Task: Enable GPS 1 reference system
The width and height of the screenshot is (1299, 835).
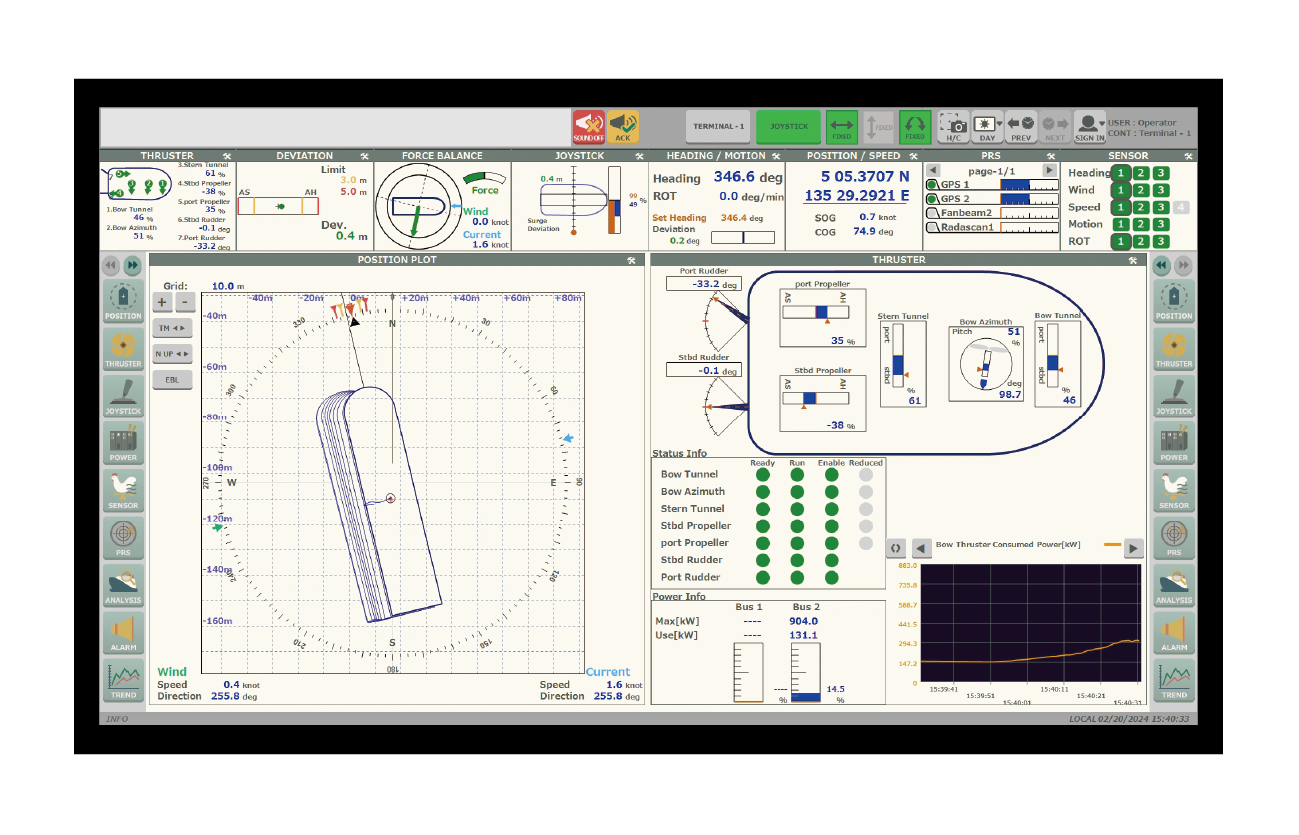Action: [x=932, y=185]
